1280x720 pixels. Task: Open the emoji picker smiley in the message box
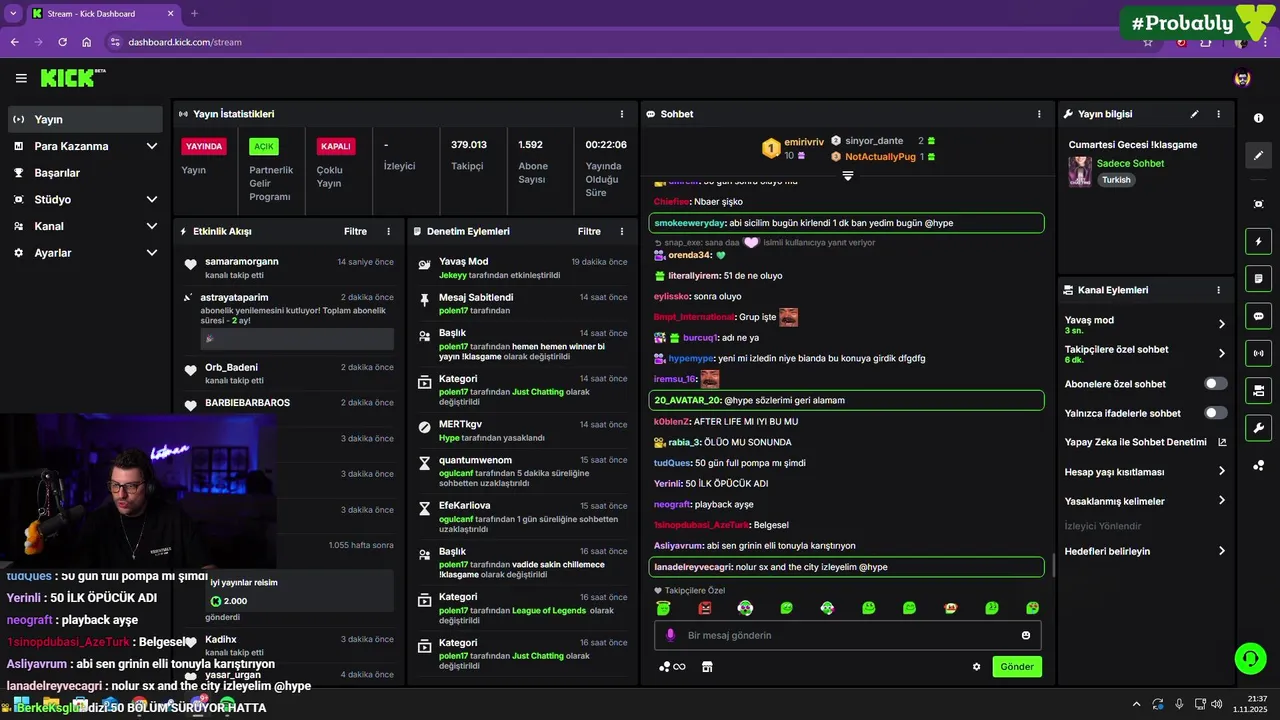[x=1026, y=635]
